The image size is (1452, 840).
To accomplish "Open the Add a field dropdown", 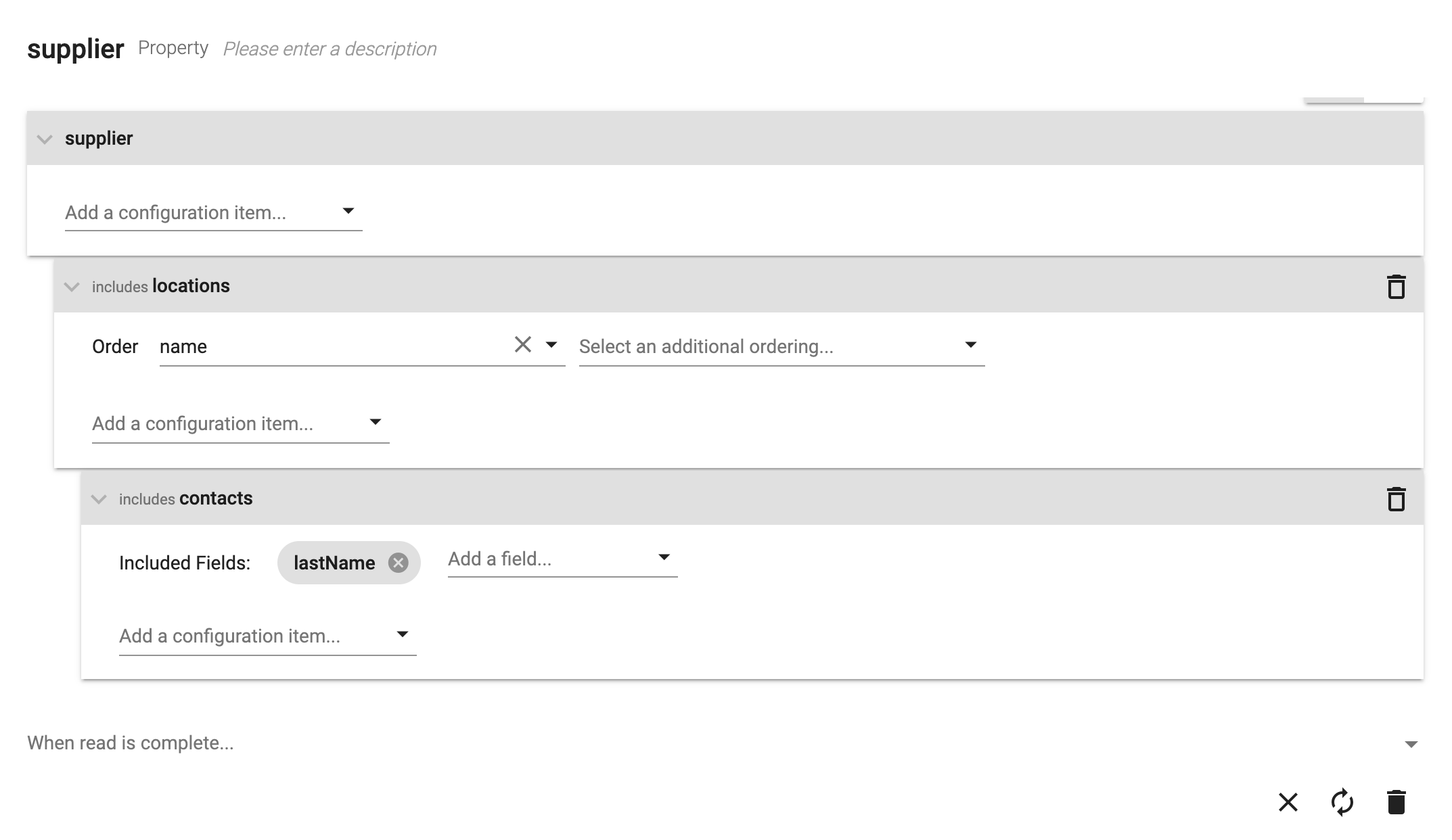I will click(x=562, y=559).
